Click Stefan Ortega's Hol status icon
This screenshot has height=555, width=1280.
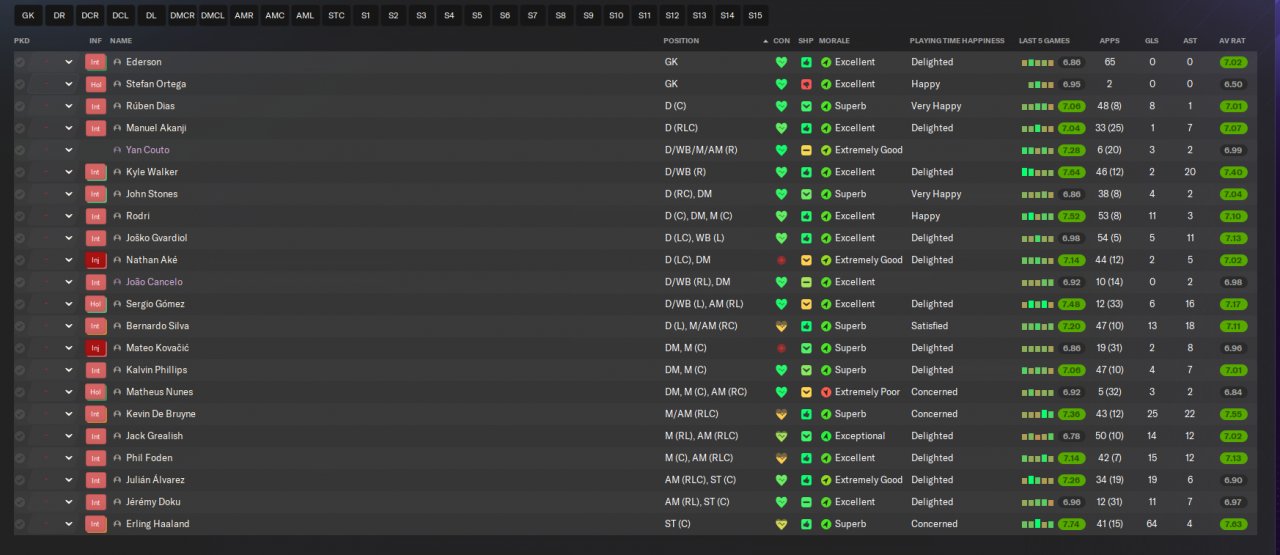pos(96,84)
